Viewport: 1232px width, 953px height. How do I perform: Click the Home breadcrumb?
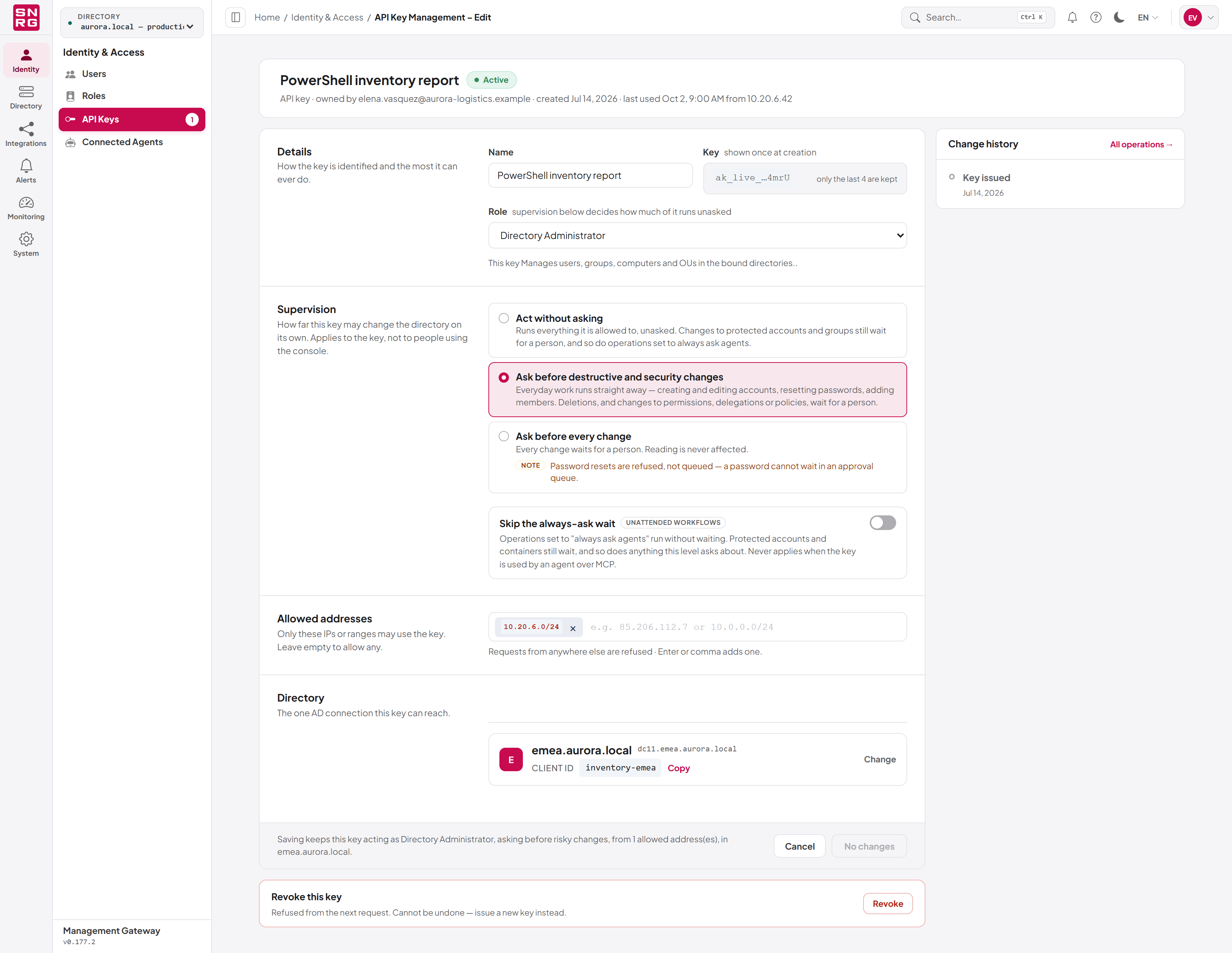pyautogui.click(x=267, y=18)
